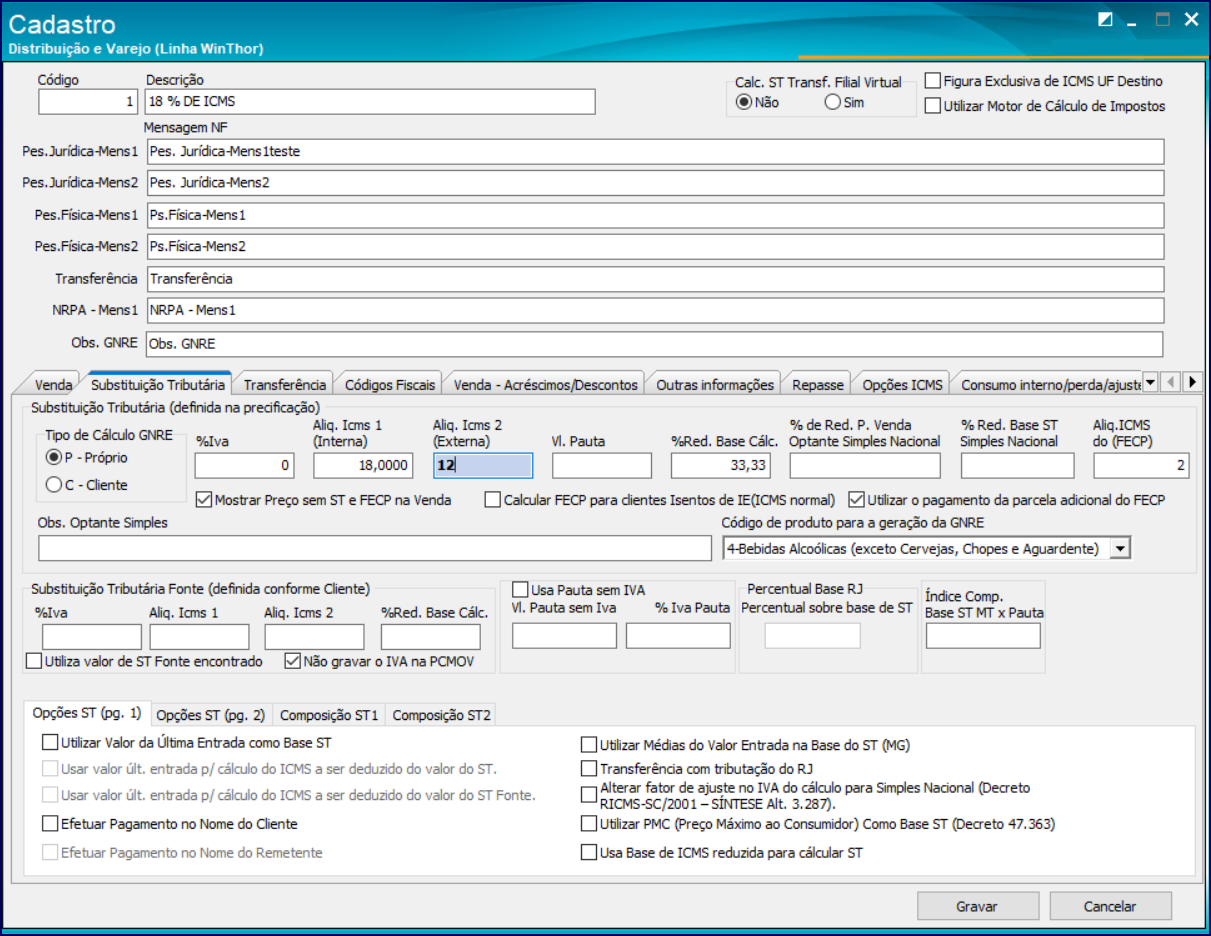1211x936 pixels.
Task: Click the Cancelar button
Action: point(1110,906)
